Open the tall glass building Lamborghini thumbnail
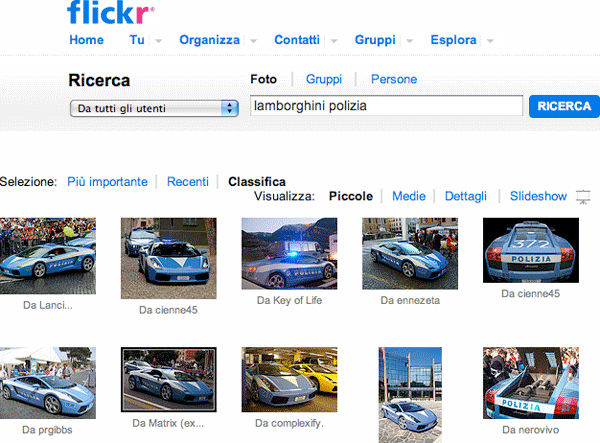600x443 pixels. (410, 395)
